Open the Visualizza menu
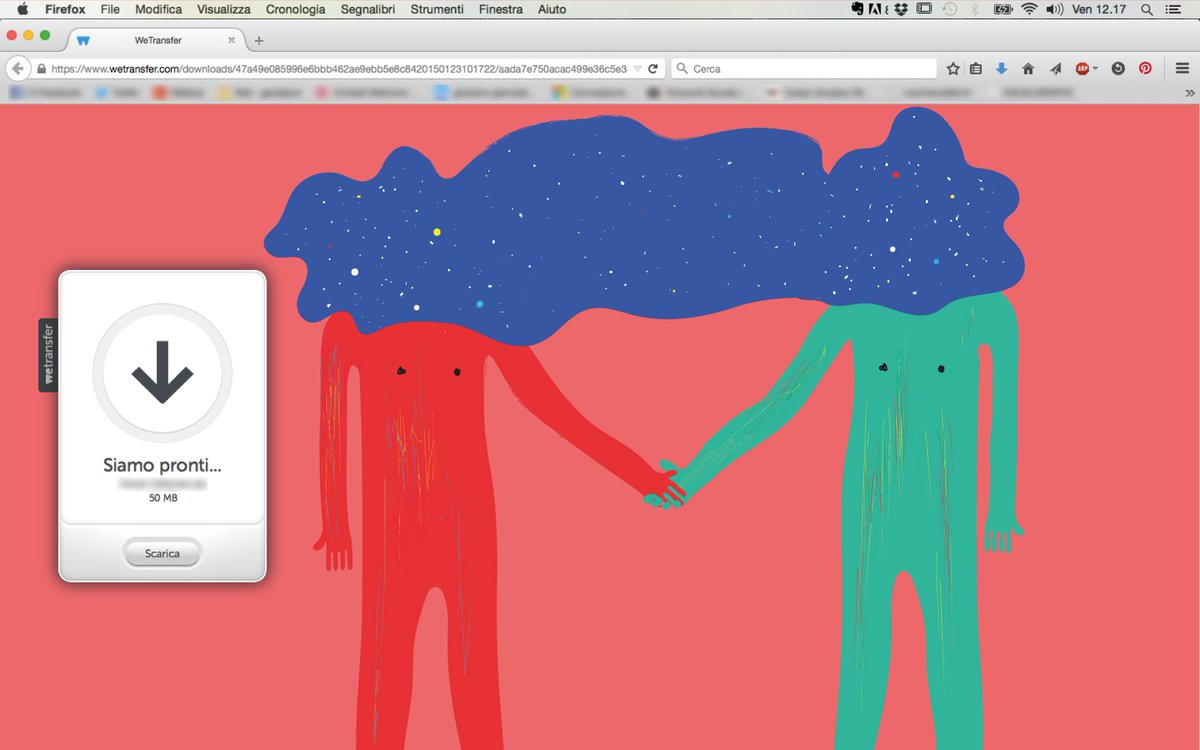 (x=224, y=9)
